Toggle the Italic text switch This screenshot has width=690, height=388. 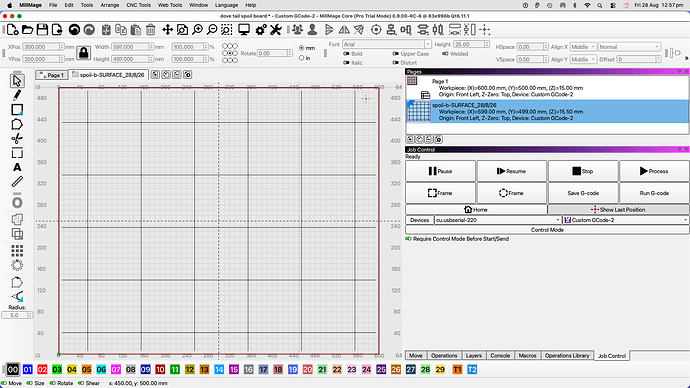346,62
